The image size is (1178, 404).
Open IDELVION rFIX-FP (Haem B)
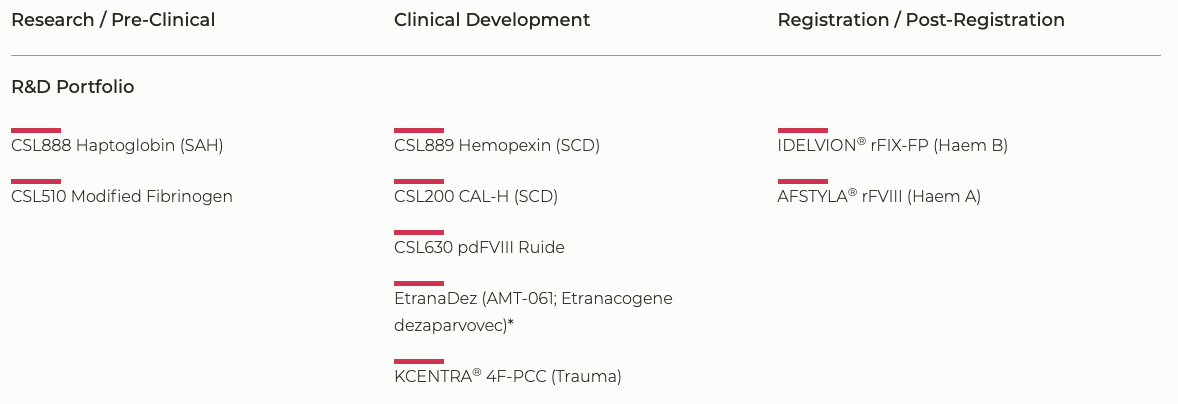click(x=892, y=146)
